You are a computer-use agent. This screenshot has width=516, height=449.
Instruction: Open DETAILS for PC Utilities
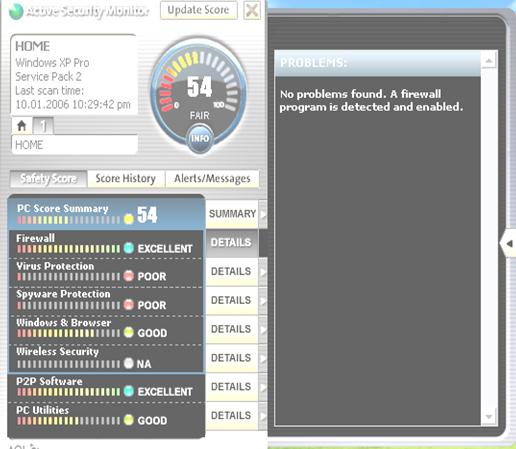[x=231, y=415]
